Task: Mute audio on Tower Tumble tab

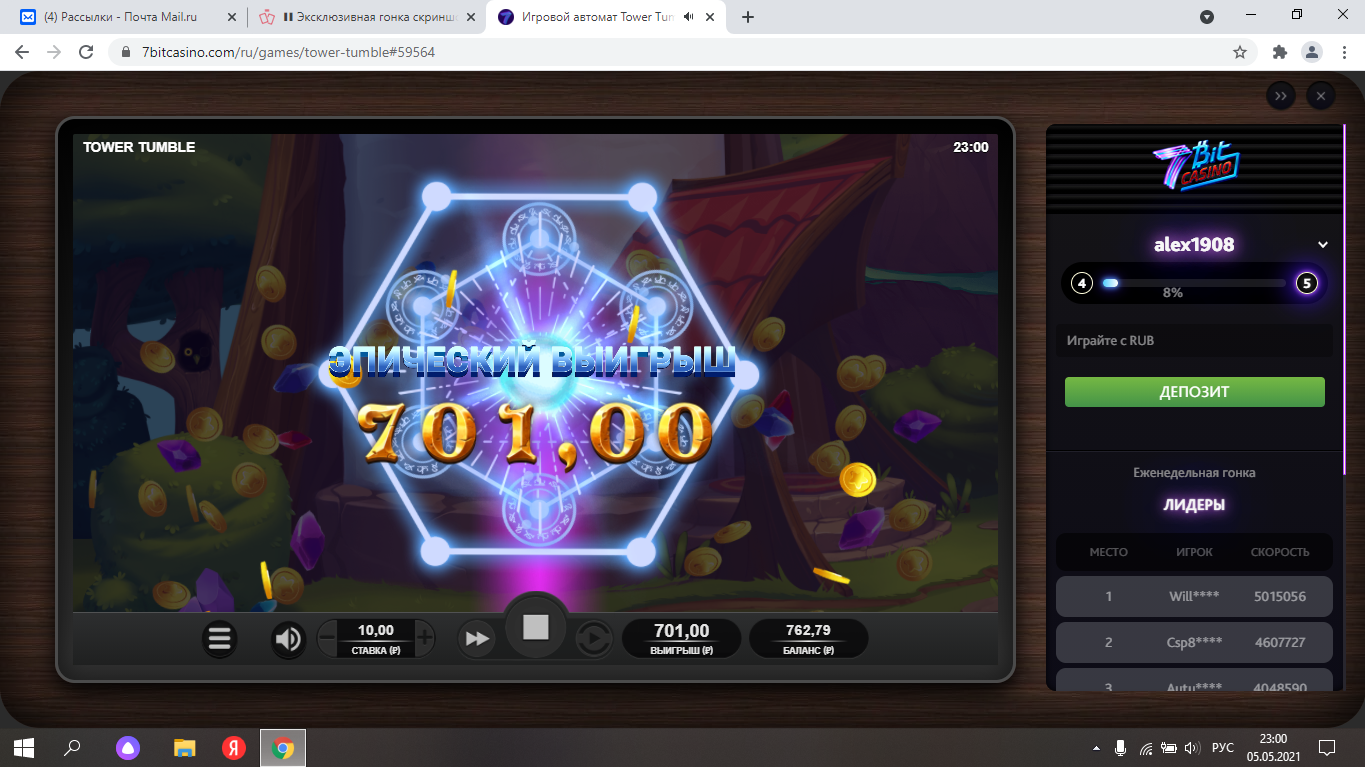Action: tap(689, 17)
